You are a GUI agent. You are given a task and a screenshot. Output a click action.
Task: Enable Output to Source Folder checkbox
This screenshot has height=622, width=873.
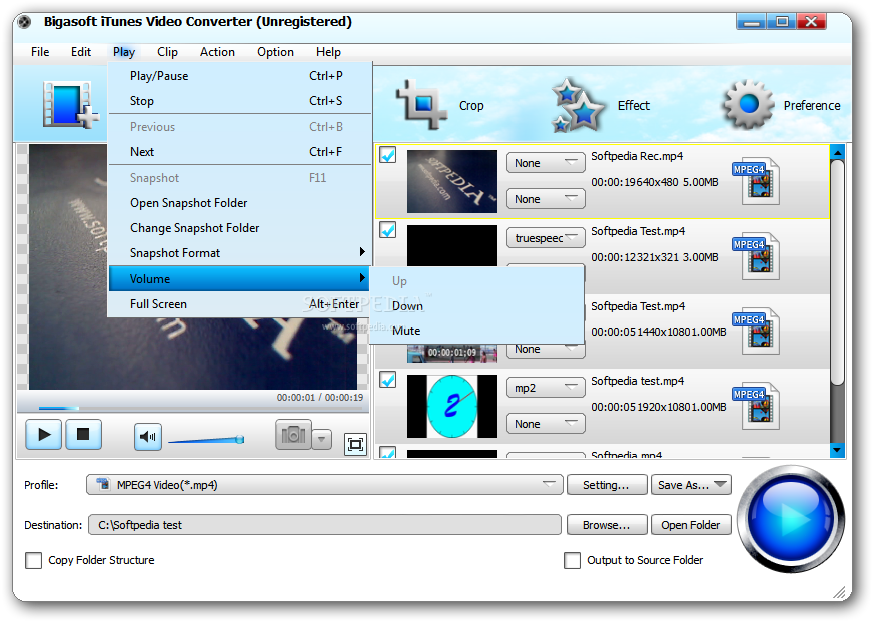click(572, 560)
